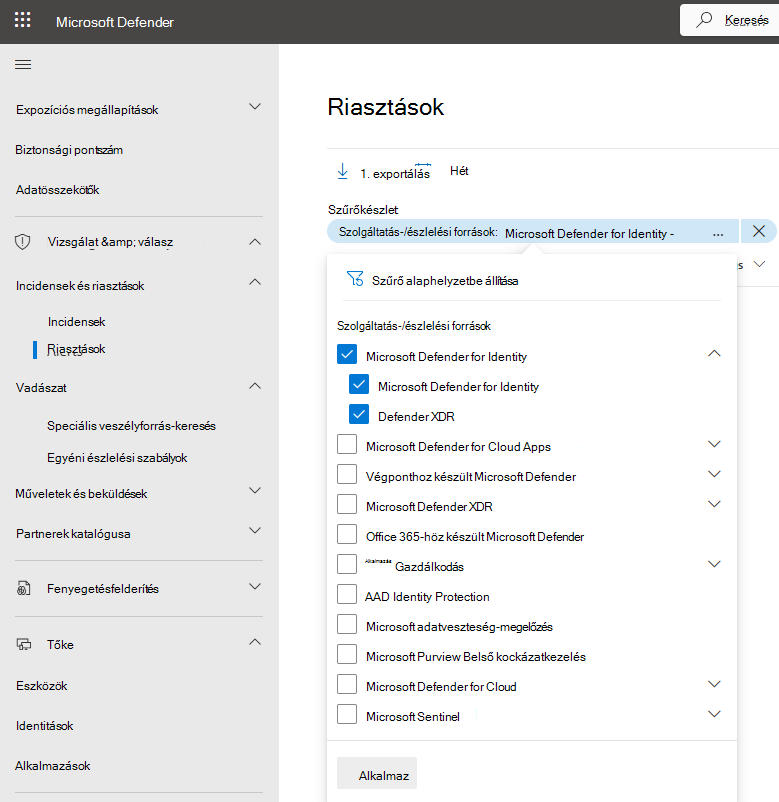
Task: Click the shield icon for Vizsgálat & válasz
Action: point(24,241)
